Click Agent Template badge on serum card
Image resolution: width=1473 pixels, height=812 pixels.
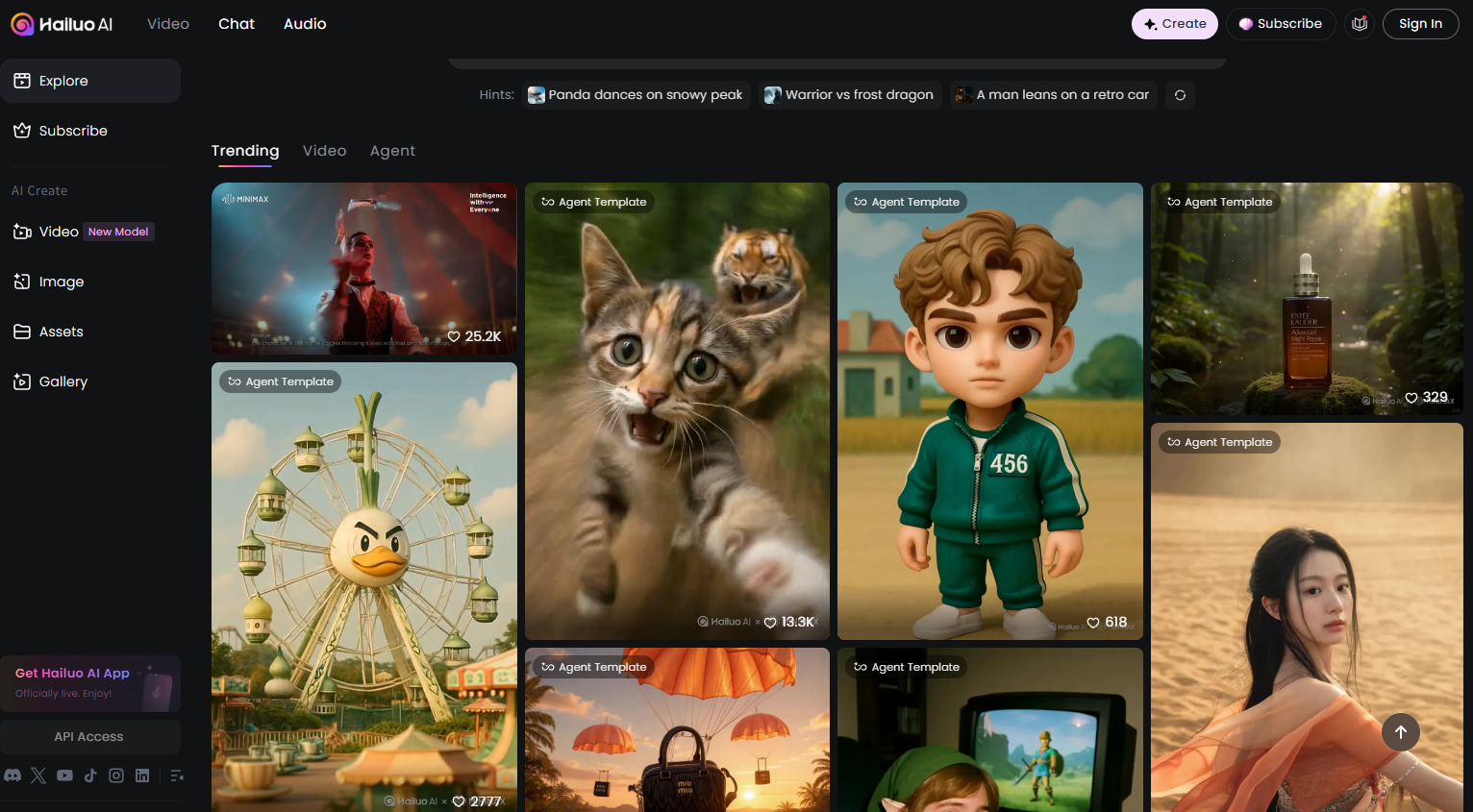tap(1219, 202)
